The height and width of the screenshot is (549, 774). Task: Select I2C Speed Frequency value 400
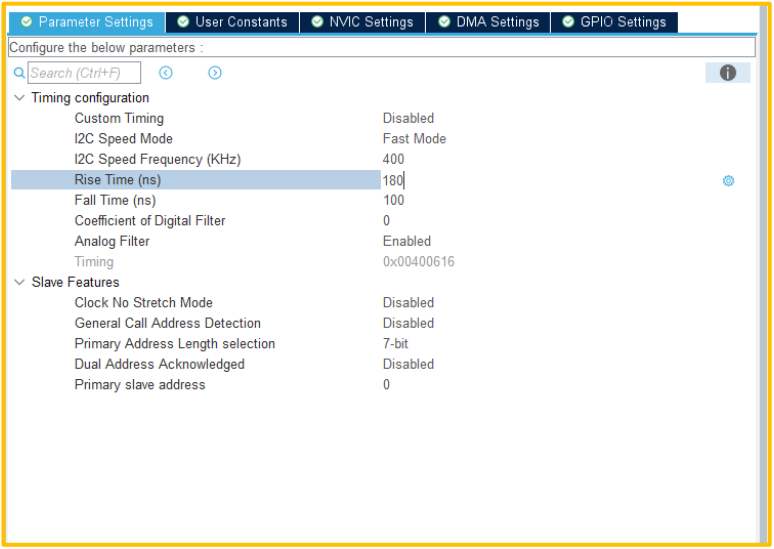393,159
